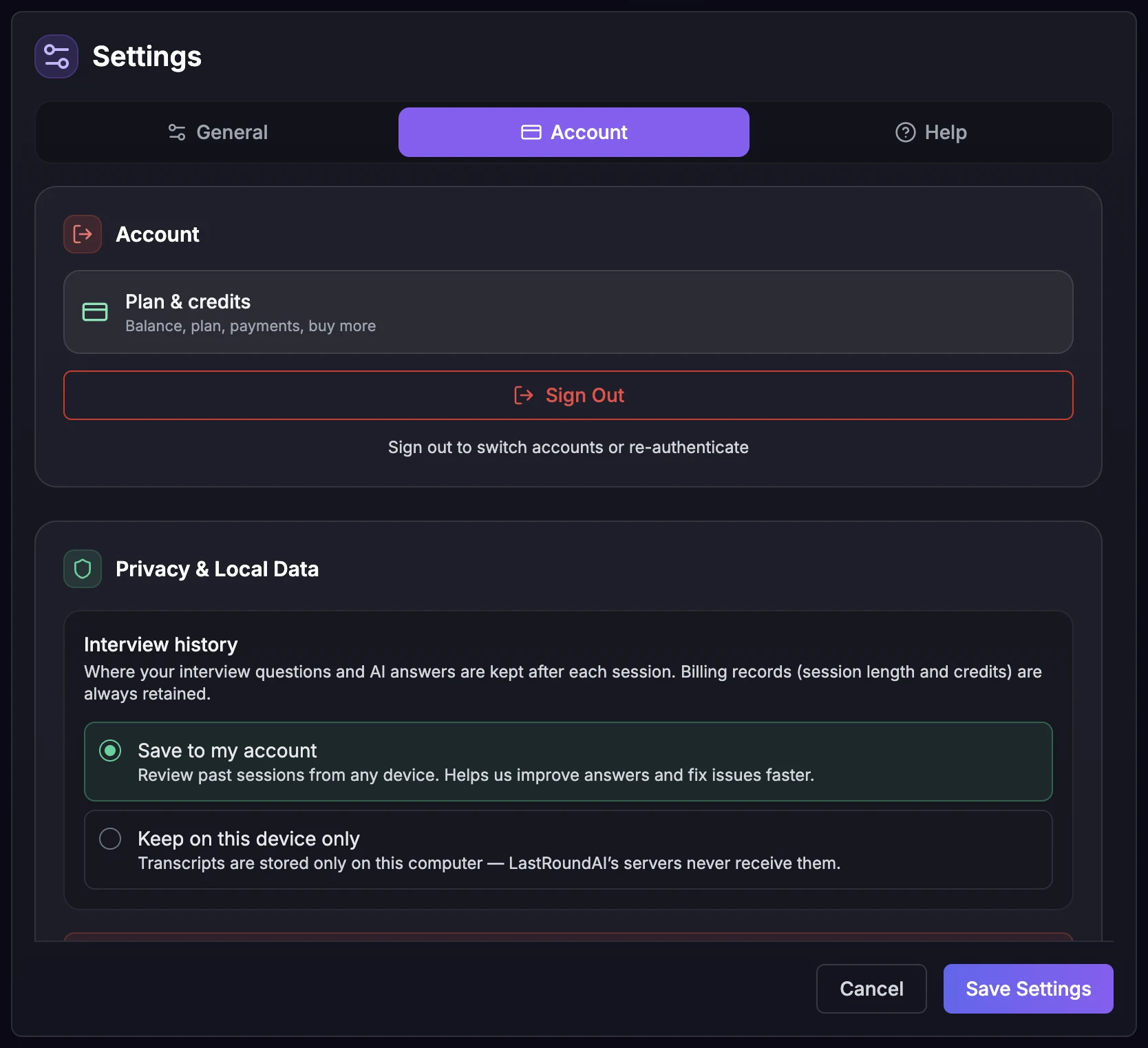This screenshot has height=1048, width=1148.
Task: Click the green shield Privacy icon
Action: click(83, 569)
